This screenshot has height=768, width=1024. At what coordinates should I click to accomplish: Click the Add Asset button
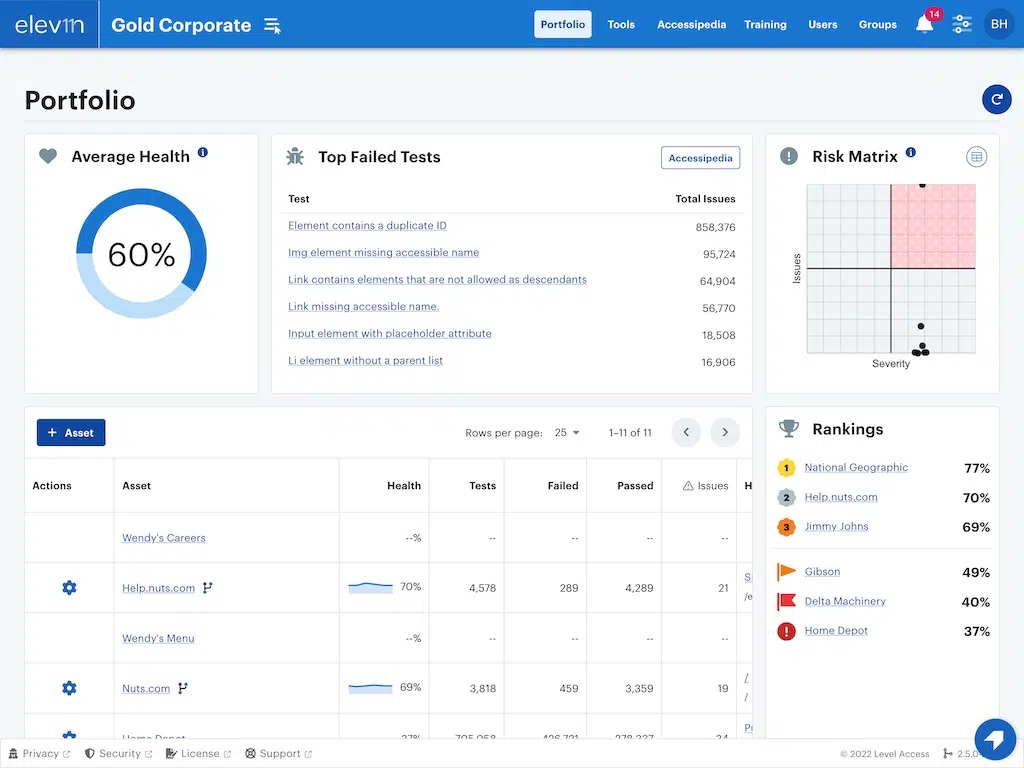71,432
